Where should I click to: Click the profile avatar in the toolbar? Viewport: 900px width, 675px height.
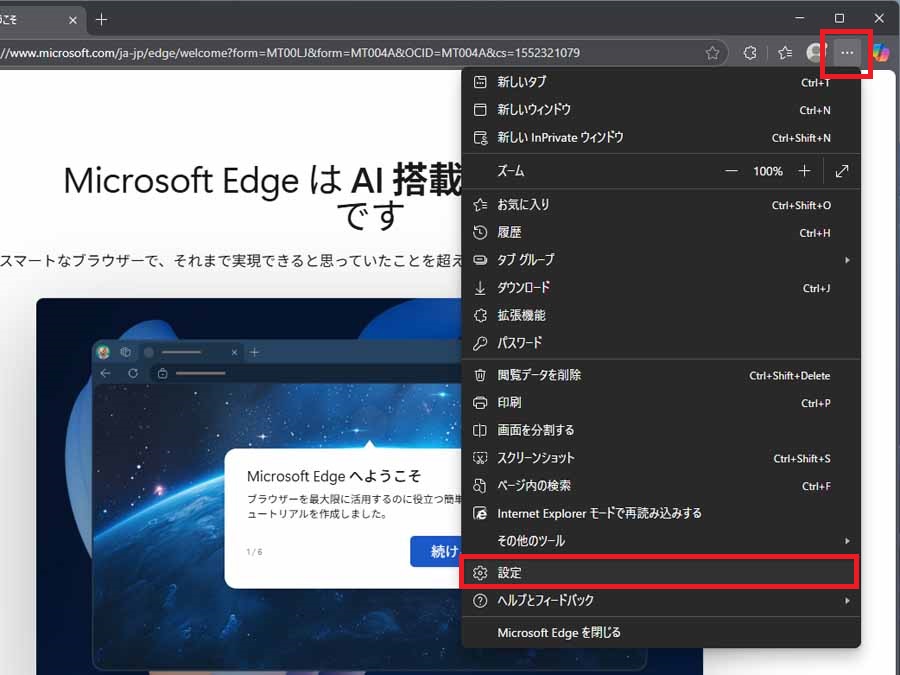click(x=816, y=53)
